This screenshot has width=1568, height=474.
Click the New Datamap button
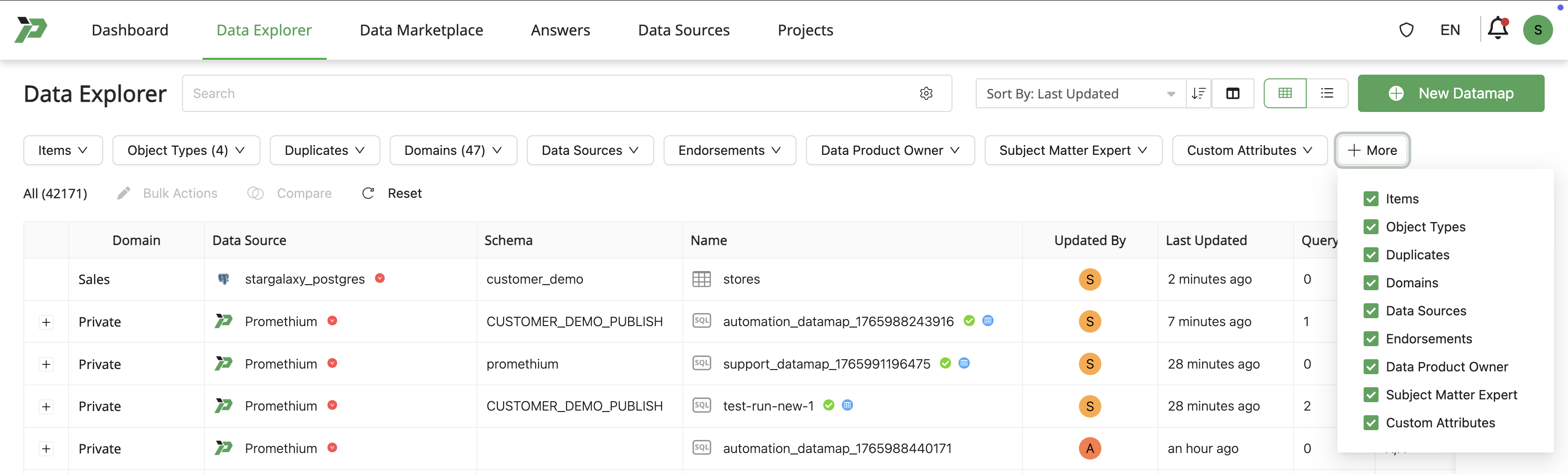[x=1450, y=93]
